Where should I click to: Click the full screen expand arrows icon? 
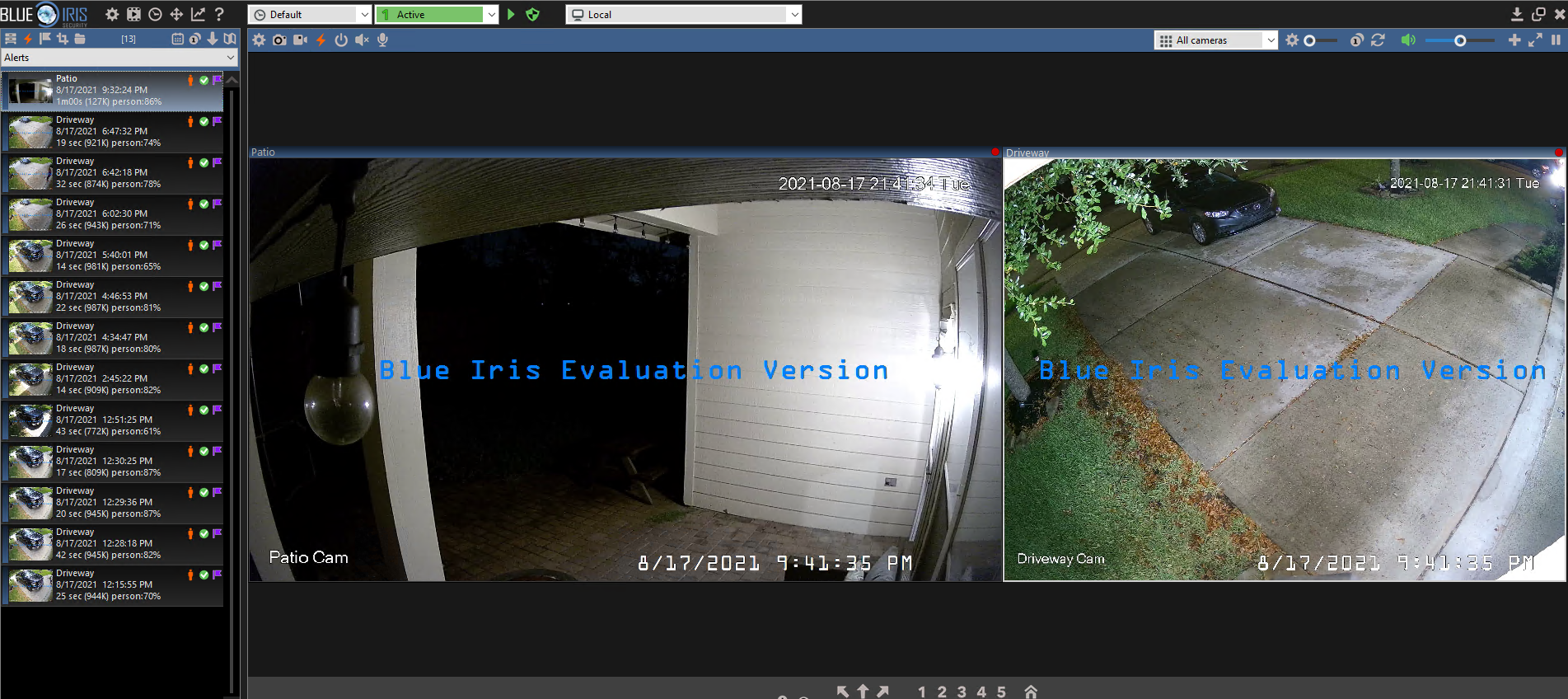tap(1535, 40)
